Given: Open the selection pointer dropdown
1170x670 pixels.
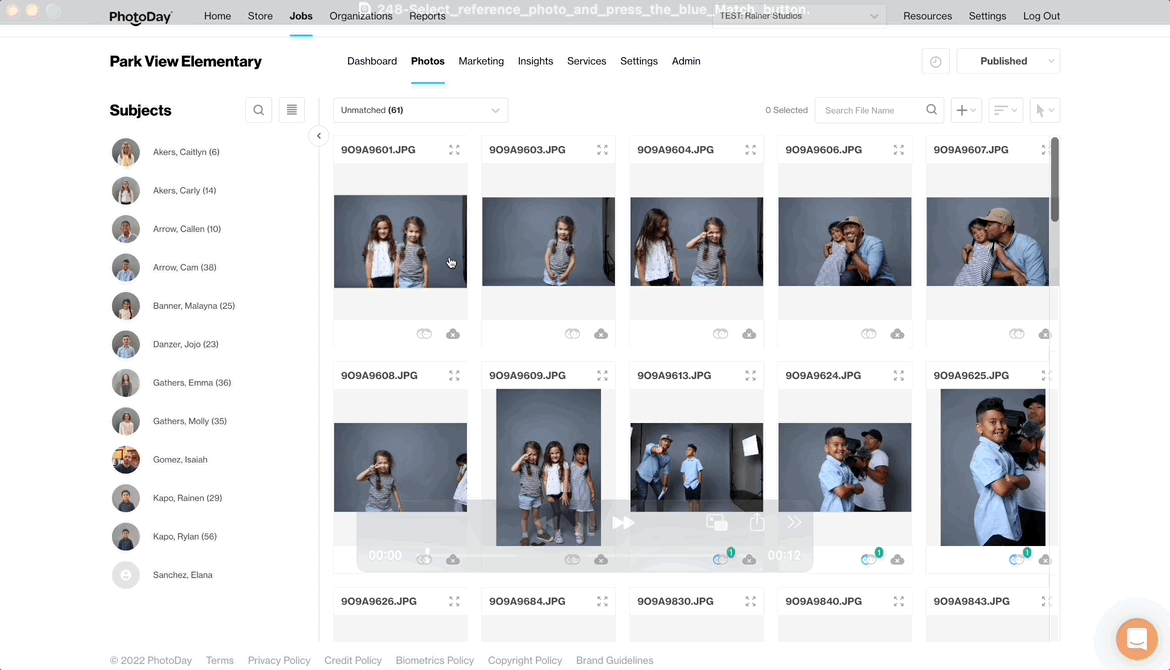Looking at the screenshot, I should coord(1045,110).
